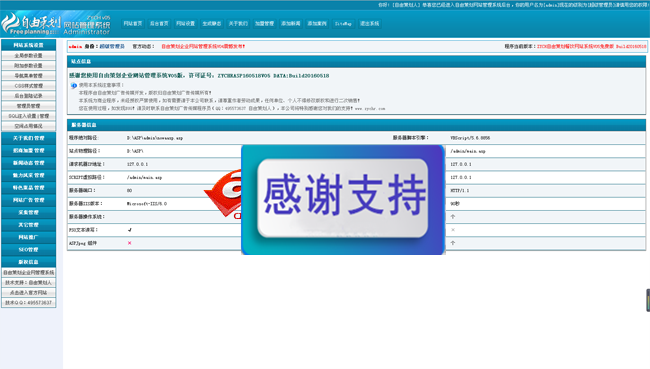Screen dimensions: 650x369
Task: Click 技术支持：自由策划人 sidebar entry
Action: click(x=29, y=282)
